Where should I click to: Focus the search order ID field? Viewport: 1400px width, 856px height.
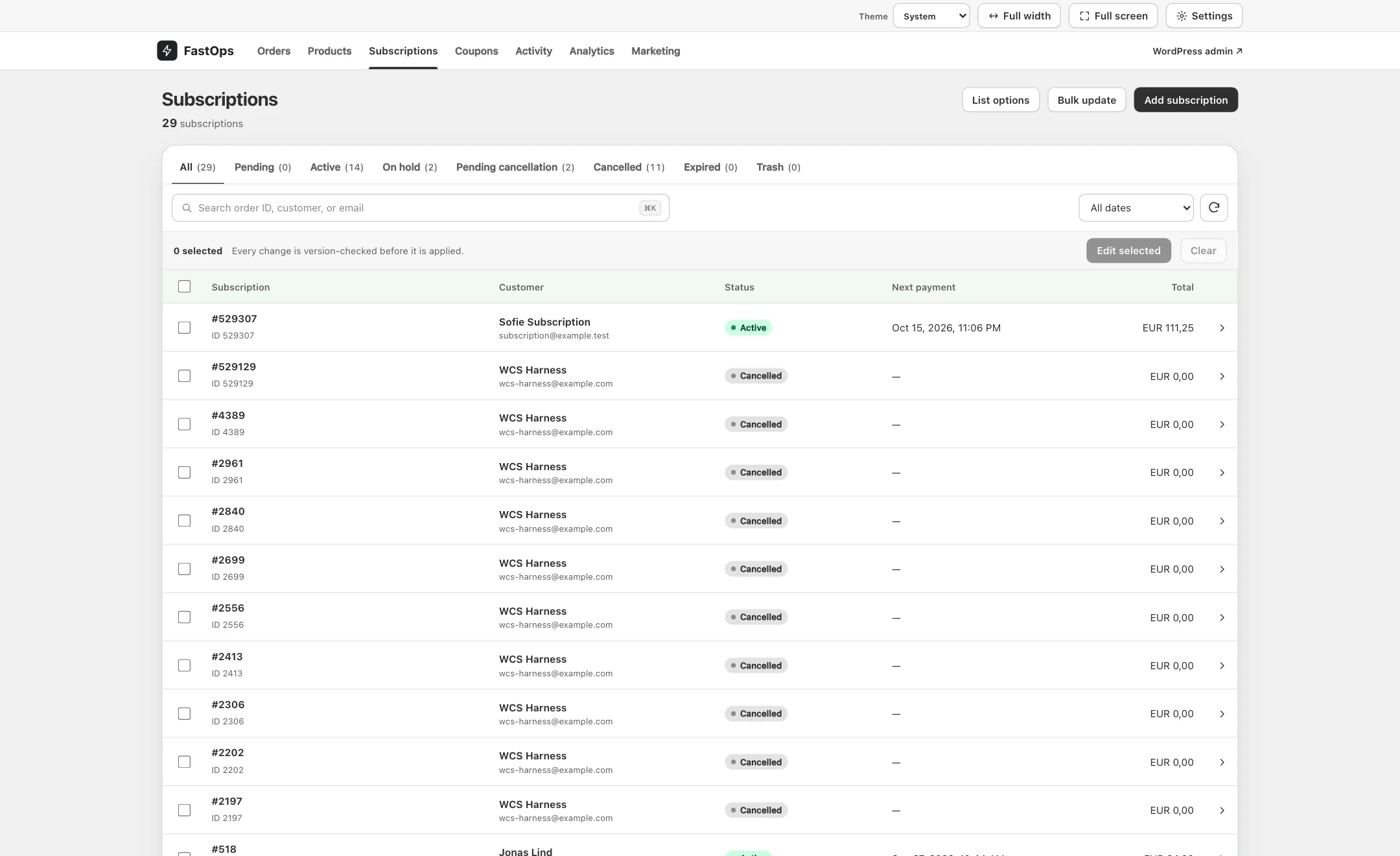(420, 208)
